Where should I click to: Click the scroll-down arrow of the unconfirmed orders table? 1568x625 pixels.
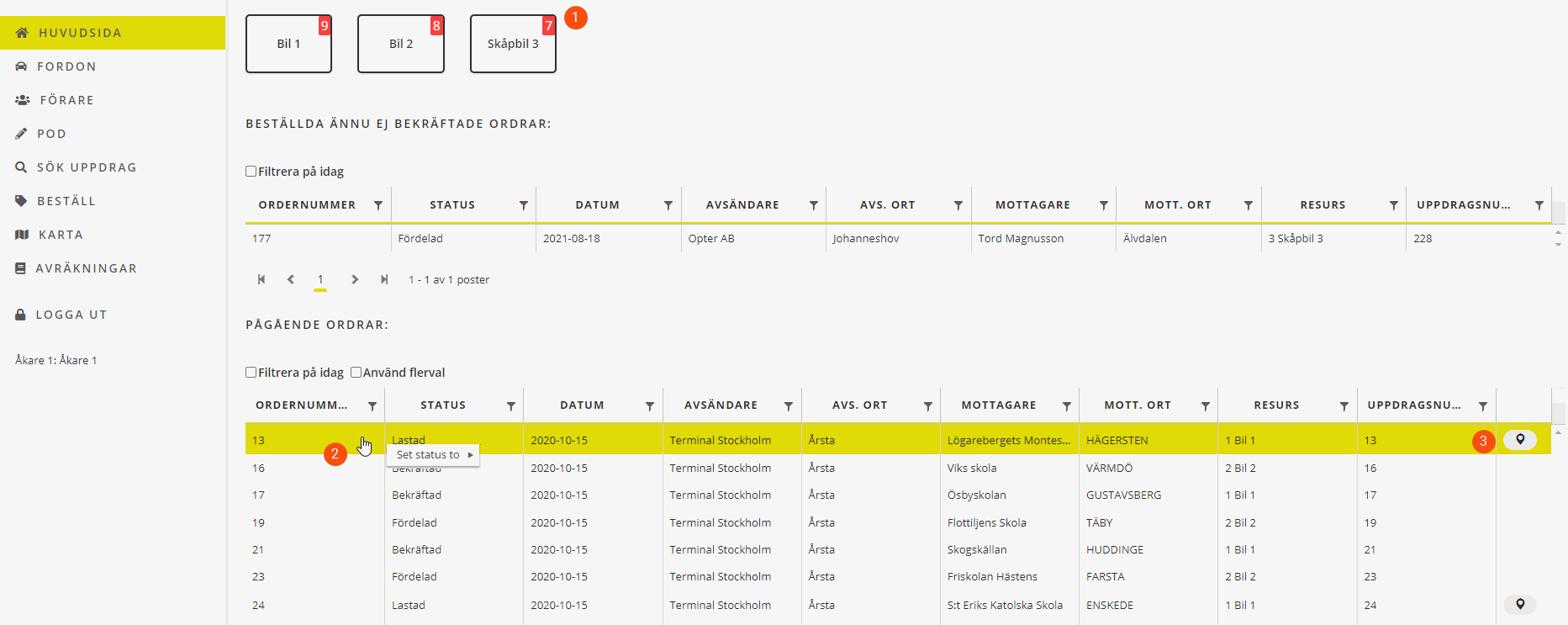click(1558, 245)
